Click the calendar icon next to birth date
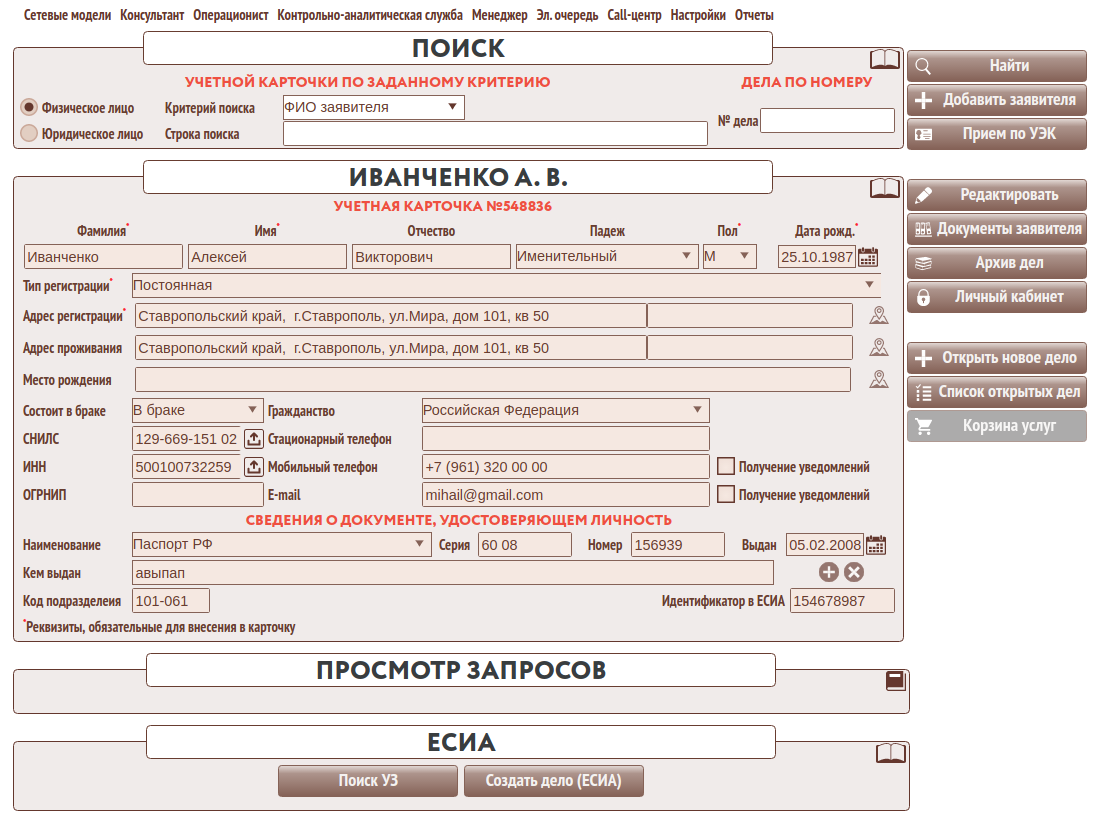Image resolution: width=1101 pixels, height=825 pixels. [x=868, y=256]
